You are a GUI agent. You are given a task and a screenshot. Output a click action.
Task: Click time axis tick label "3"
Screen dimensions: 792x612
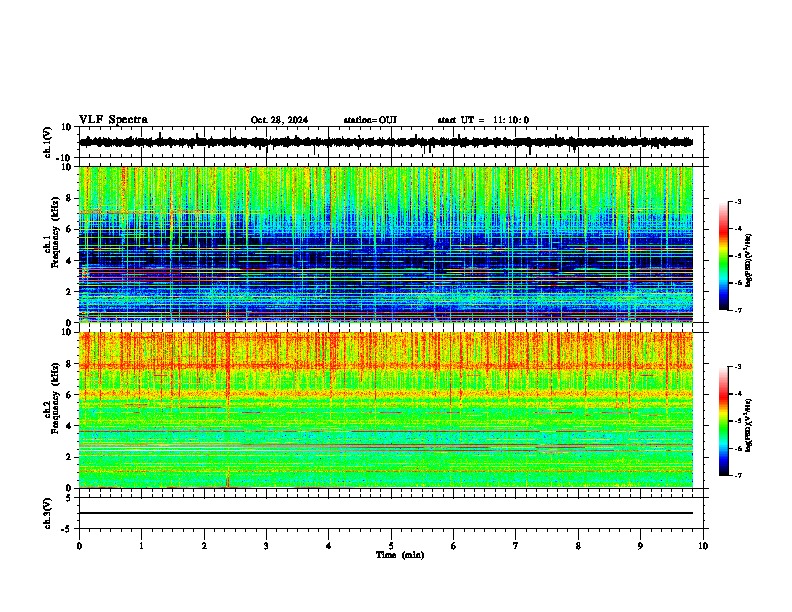tap(266, 546)
